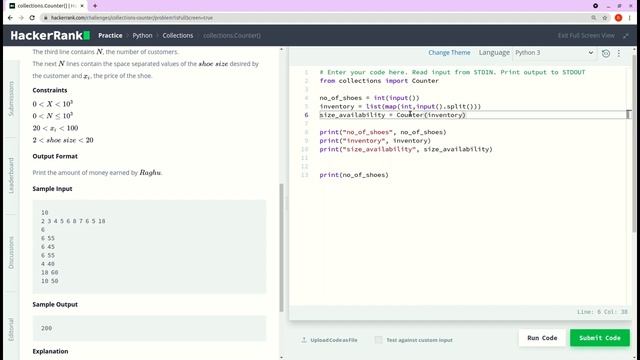Click the problem description vertical scrollbar
This screenshot has width=640, height=360.
click(x=281, y=247)
